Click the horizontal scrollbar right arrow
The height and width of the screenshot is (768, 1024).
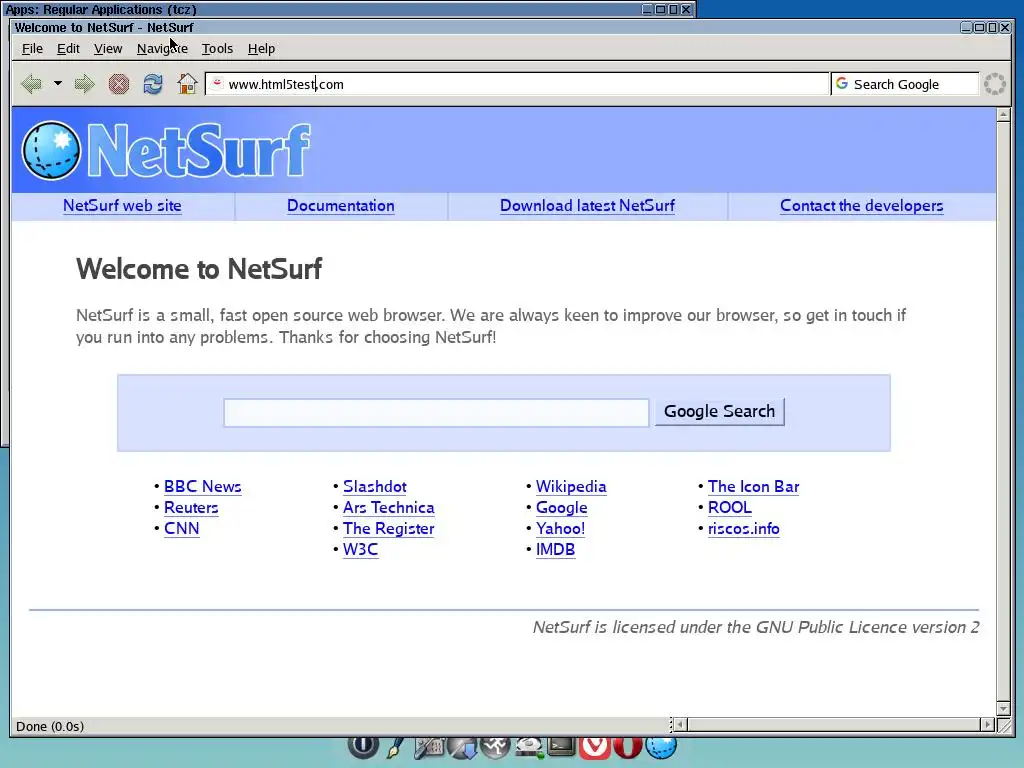coord(988,724)
